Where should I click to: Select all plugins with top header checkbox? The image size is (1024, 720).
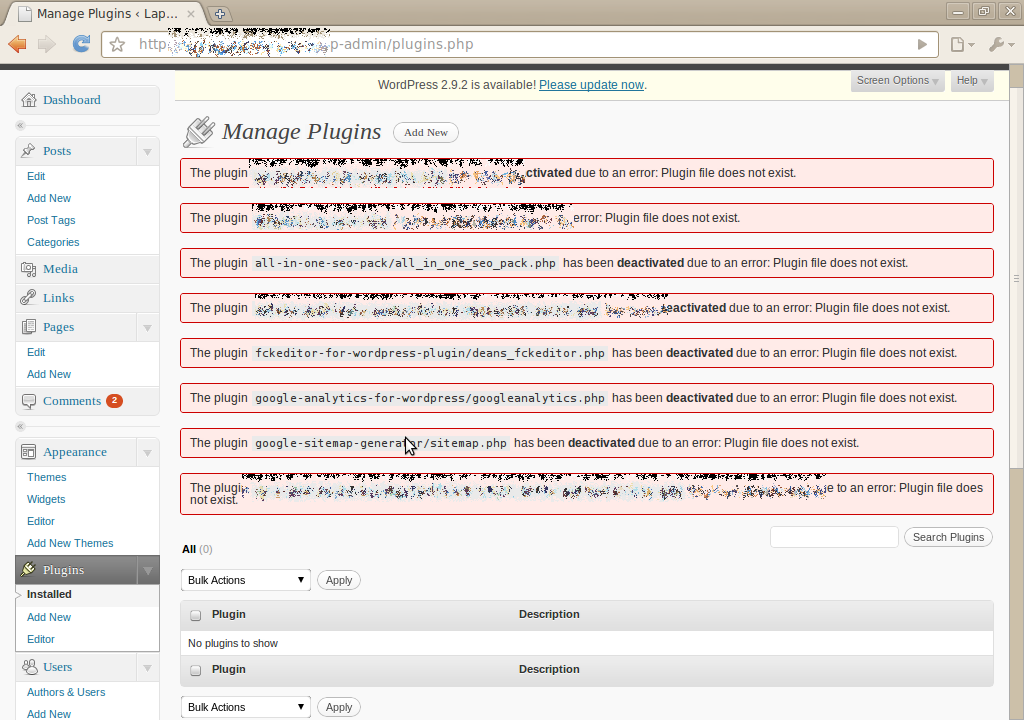tap(195, 615)
